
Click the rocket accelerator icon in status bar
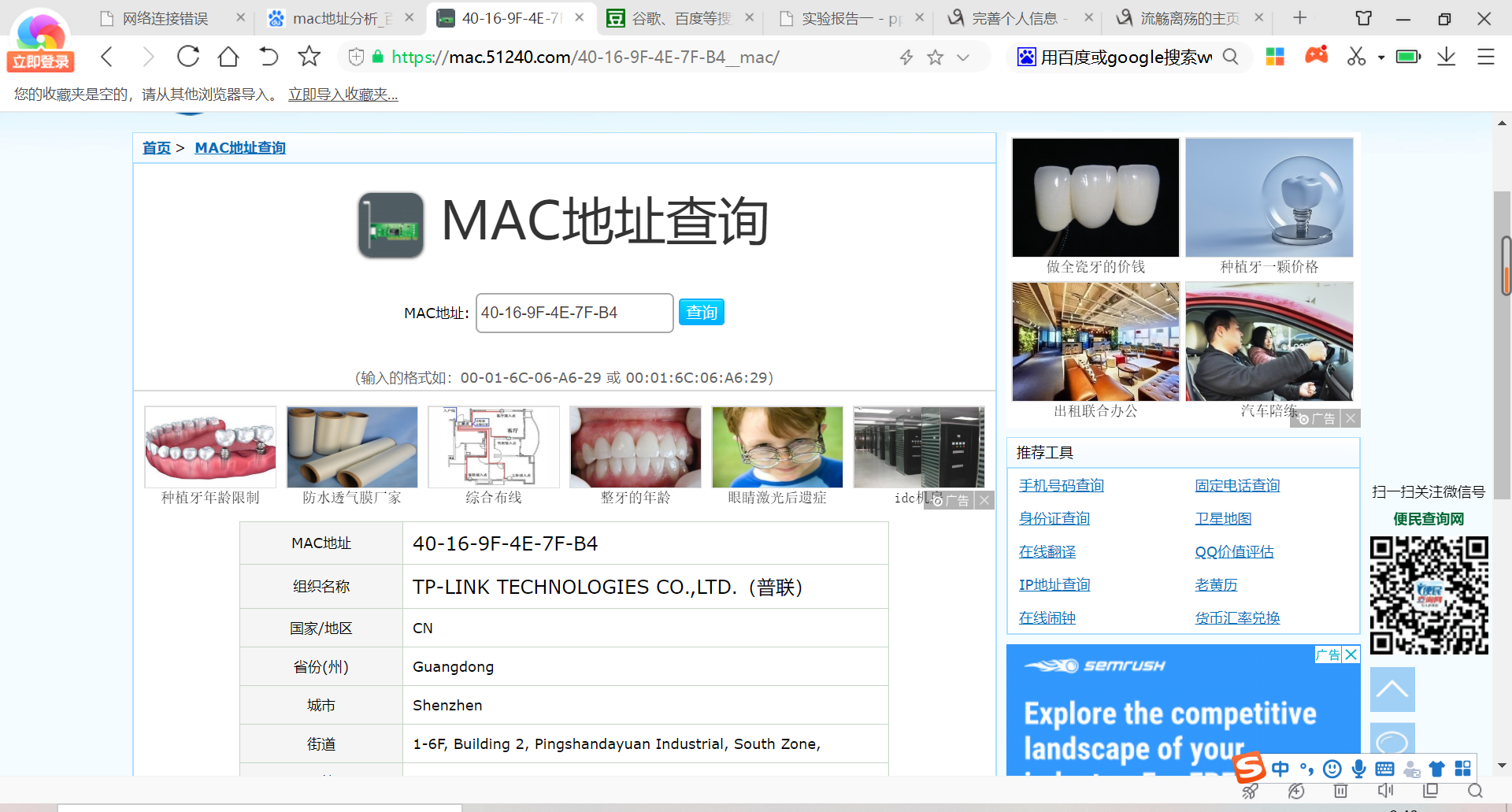click(1250, 791)
